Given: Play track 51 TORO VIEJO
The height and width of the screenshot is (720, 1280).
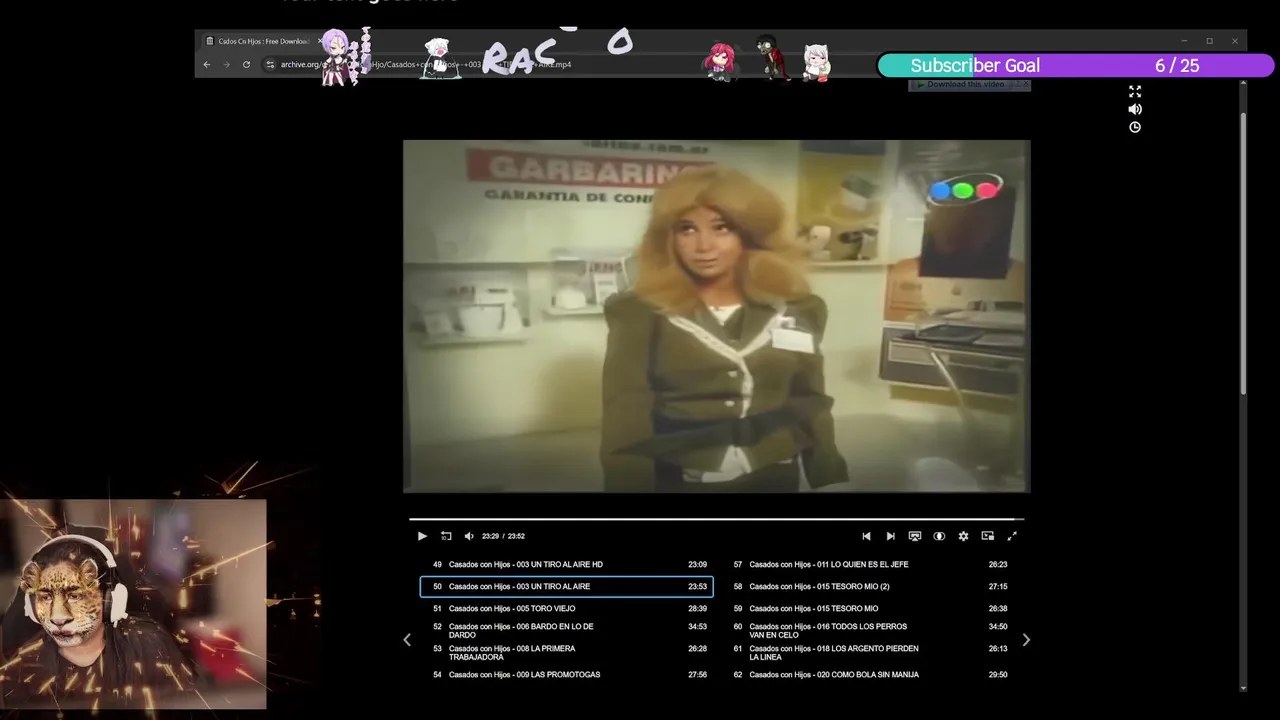Looking at the screenshot, I should (x=566, y=608).
